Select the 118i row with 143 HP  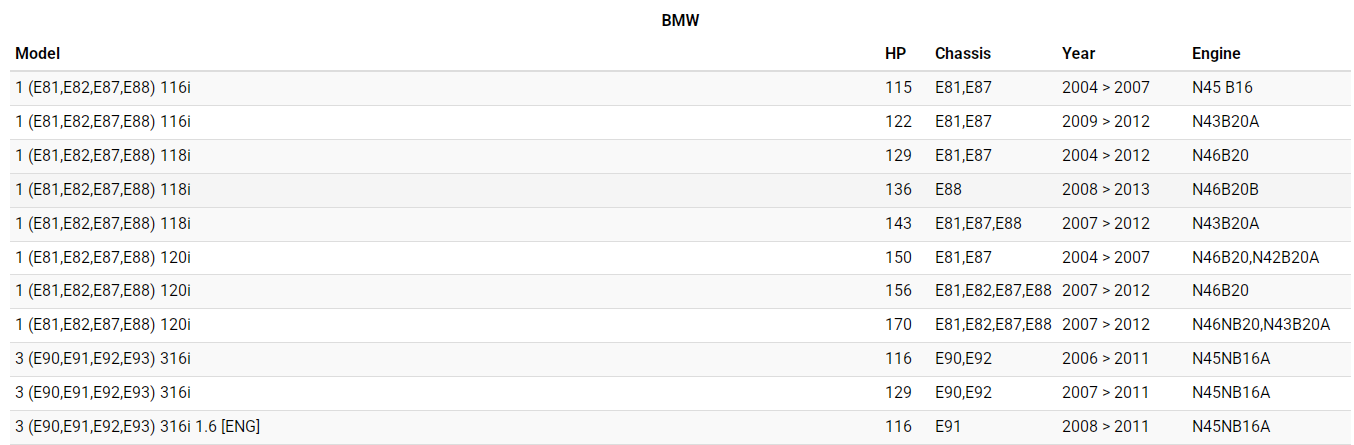point(103,224)
